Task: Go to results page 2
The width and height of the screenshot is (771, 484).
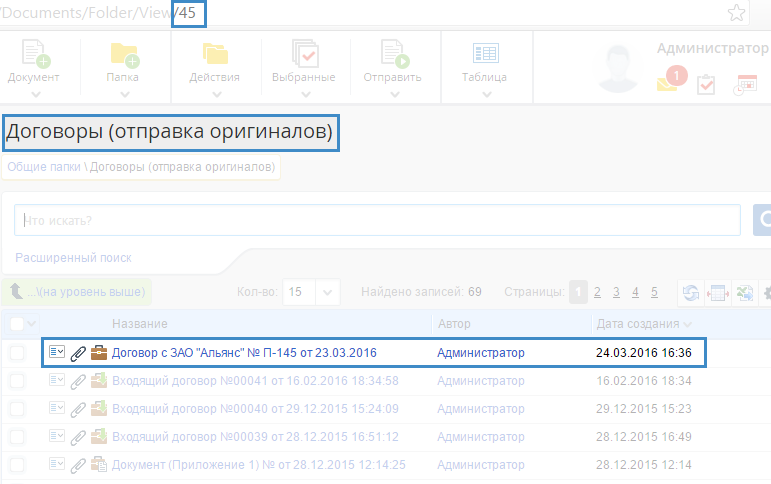Action: [x=597, y=292]
